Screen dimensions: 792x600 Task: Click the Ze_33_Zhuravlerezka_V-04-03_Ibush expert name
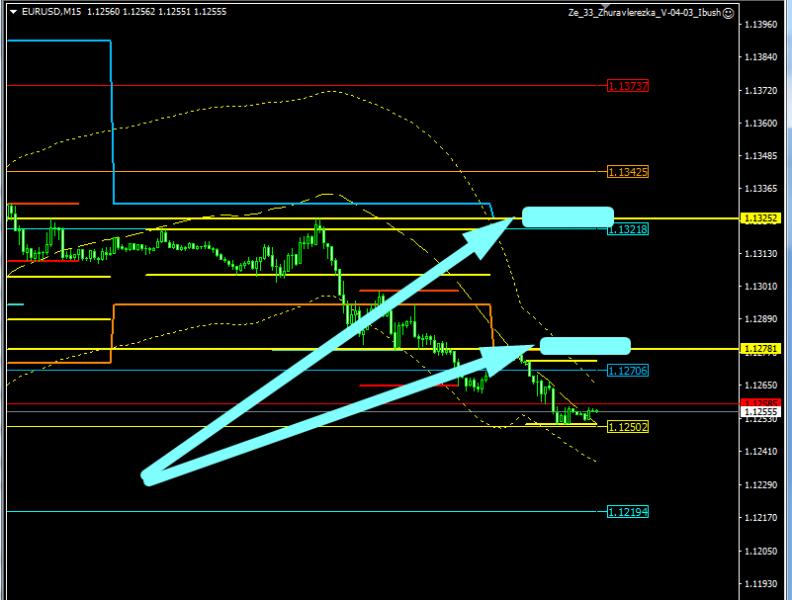(642, 13)
